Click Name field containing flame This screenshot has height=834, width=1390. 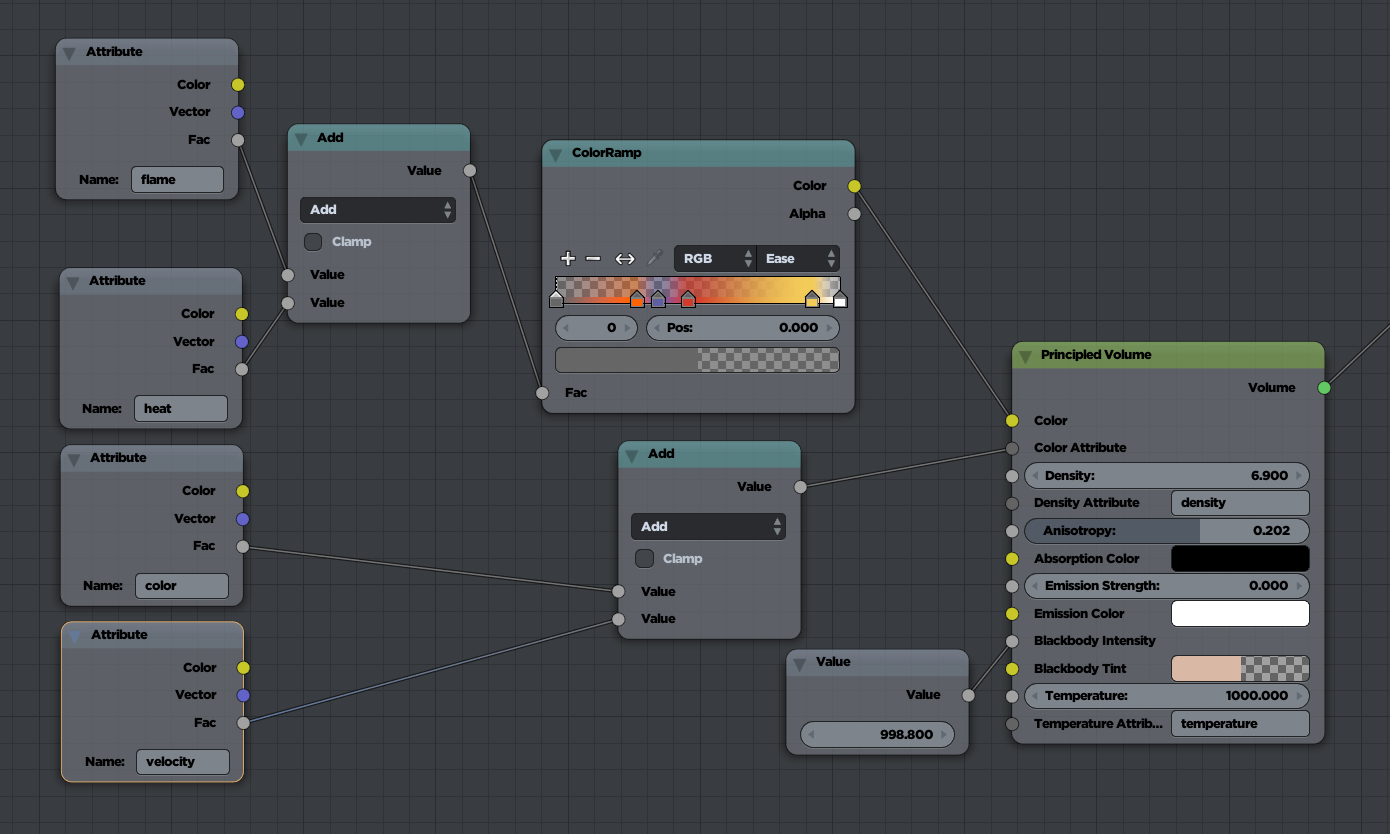(x=177, y=180)
